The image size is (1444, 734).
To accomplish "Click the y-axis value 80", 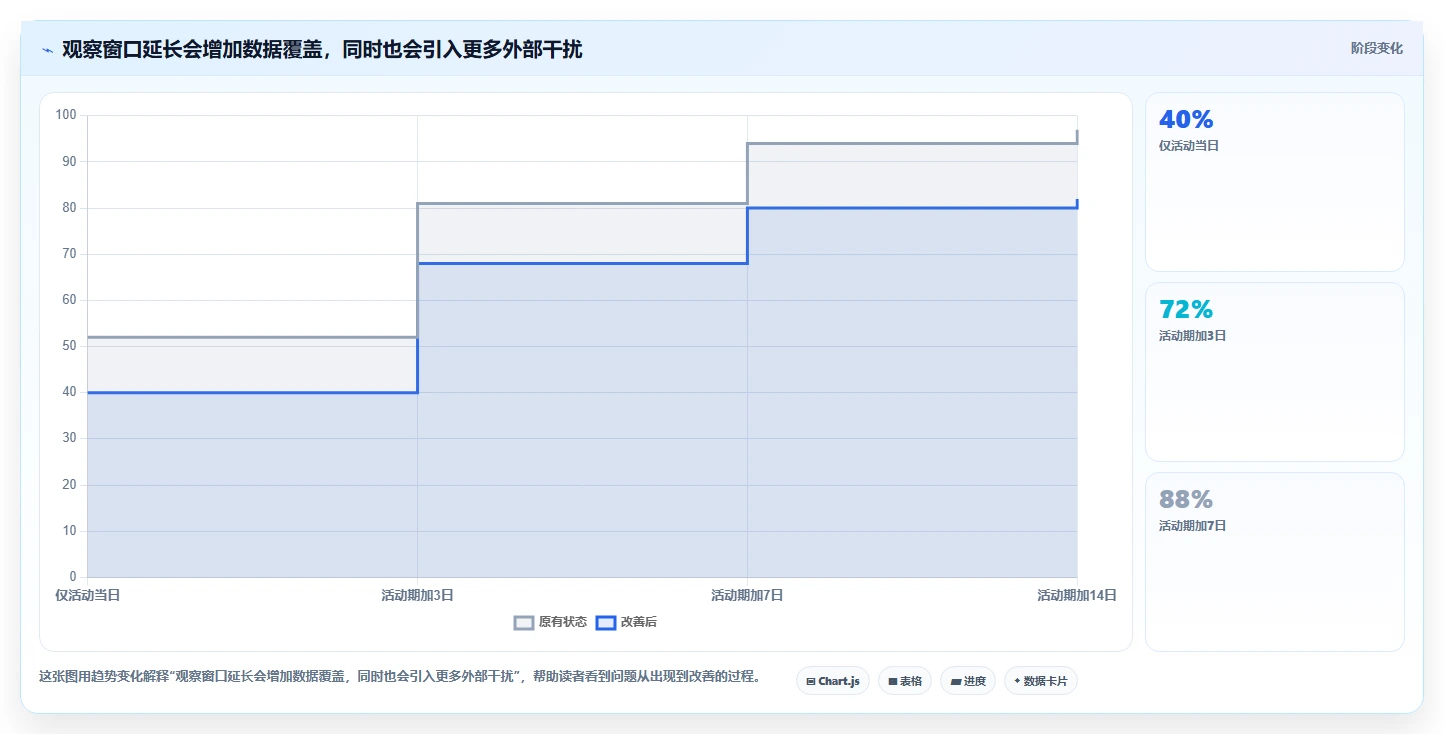I will pos(69,208).
